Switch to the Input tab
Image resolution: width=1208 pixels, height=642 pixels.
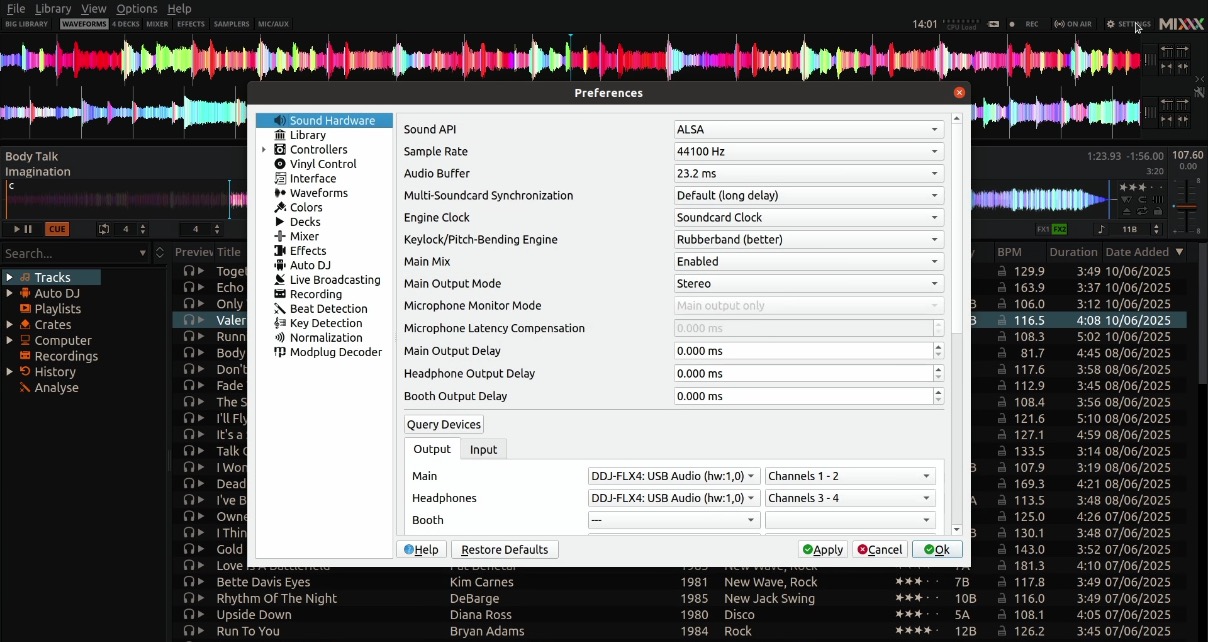pos(484,449)
